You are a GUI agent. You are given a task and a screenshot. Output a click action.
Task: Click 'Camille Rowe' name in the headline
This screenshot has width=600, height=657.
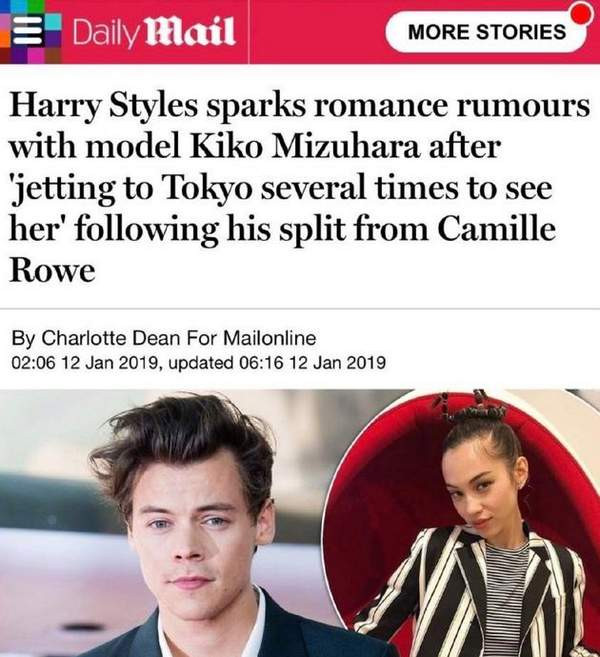tap(283, 250)
